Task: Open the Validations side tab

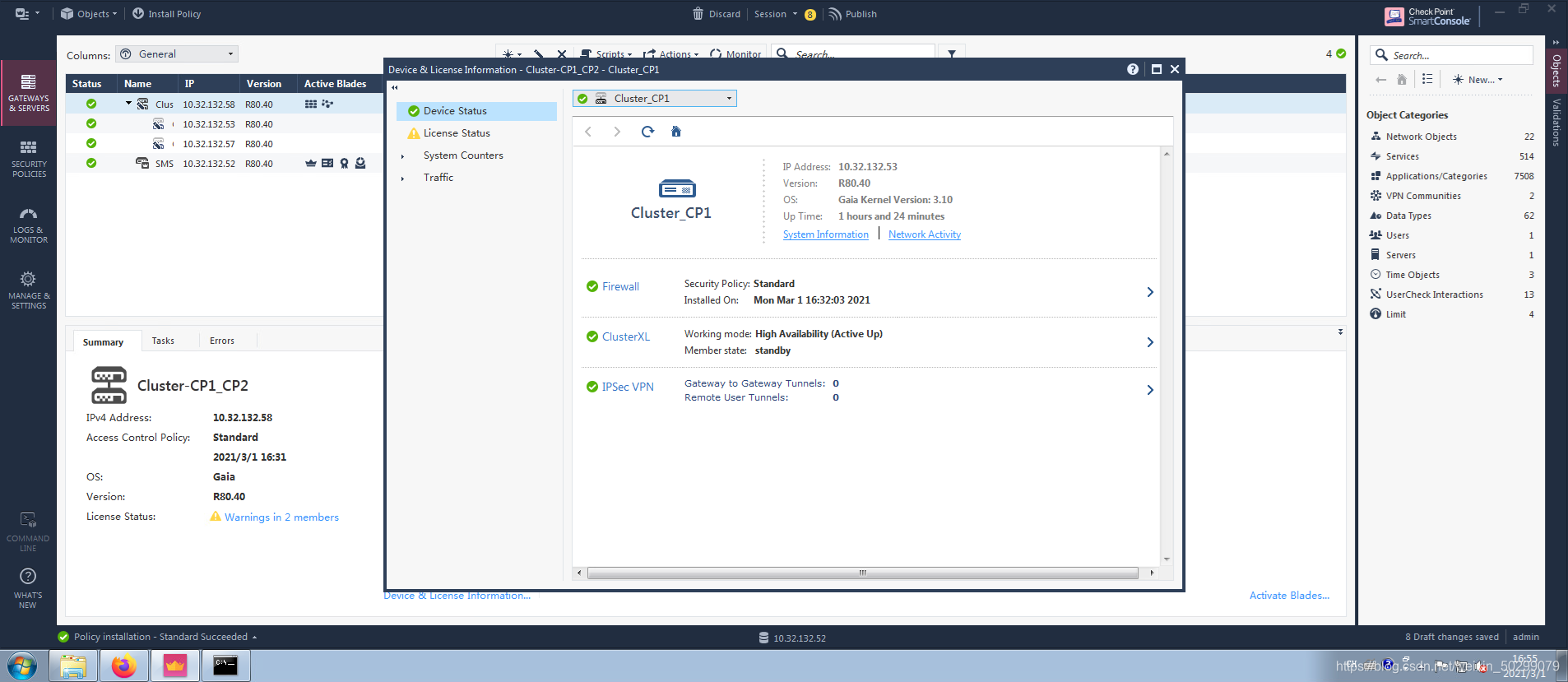Action: [x=1556, y=123]
